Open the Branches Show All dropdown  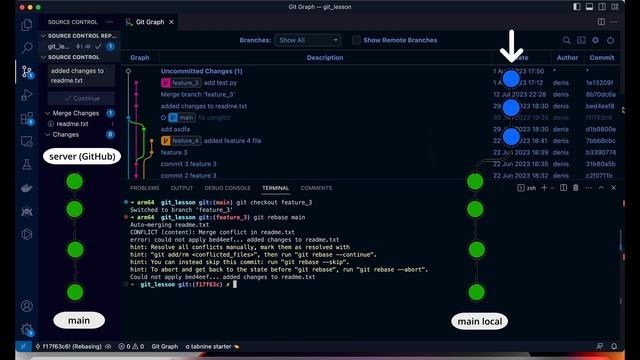(308, 40)
